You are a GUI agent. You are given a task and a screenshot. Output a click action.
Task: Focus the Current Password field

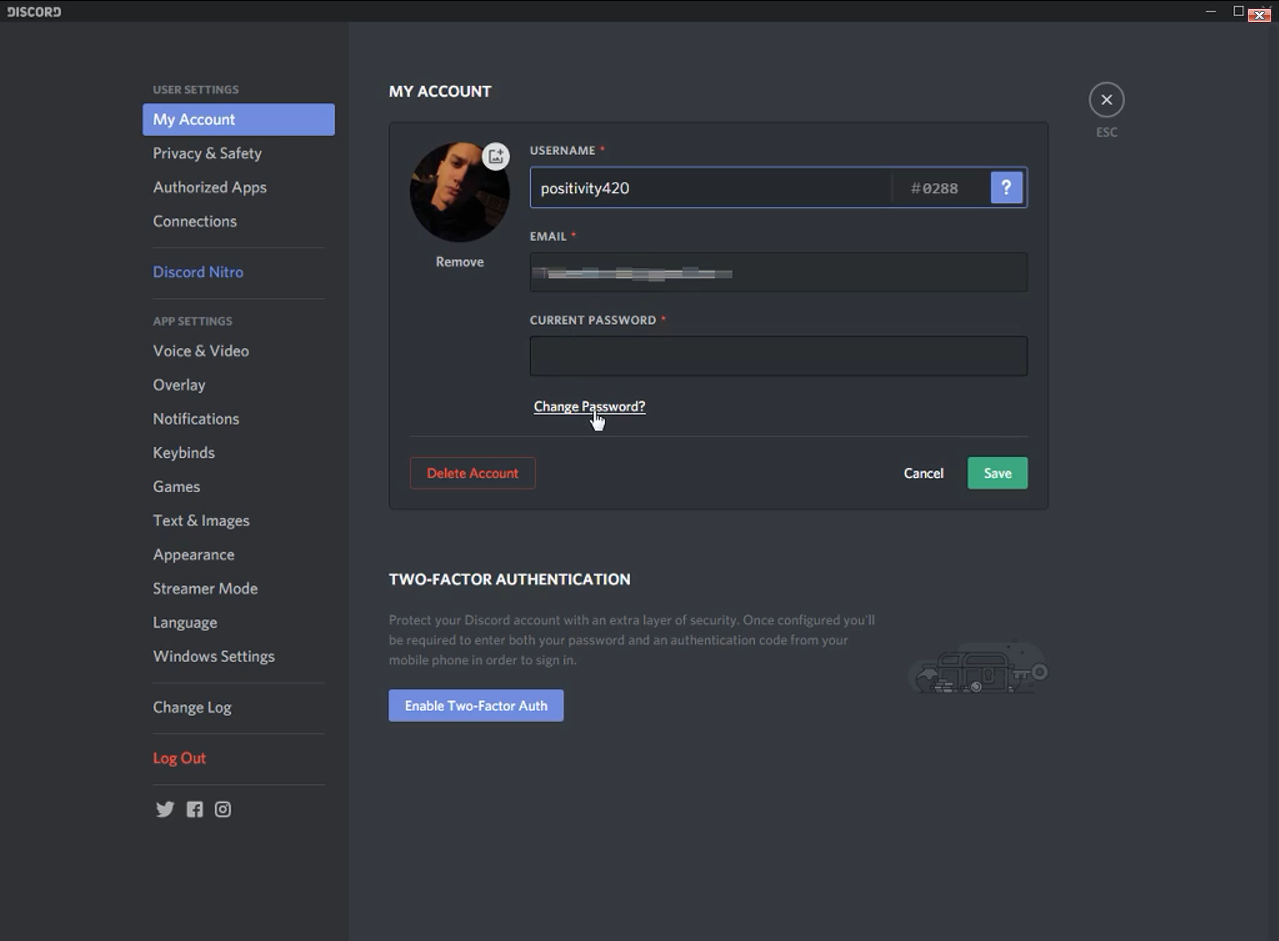(x=778, y=356)
